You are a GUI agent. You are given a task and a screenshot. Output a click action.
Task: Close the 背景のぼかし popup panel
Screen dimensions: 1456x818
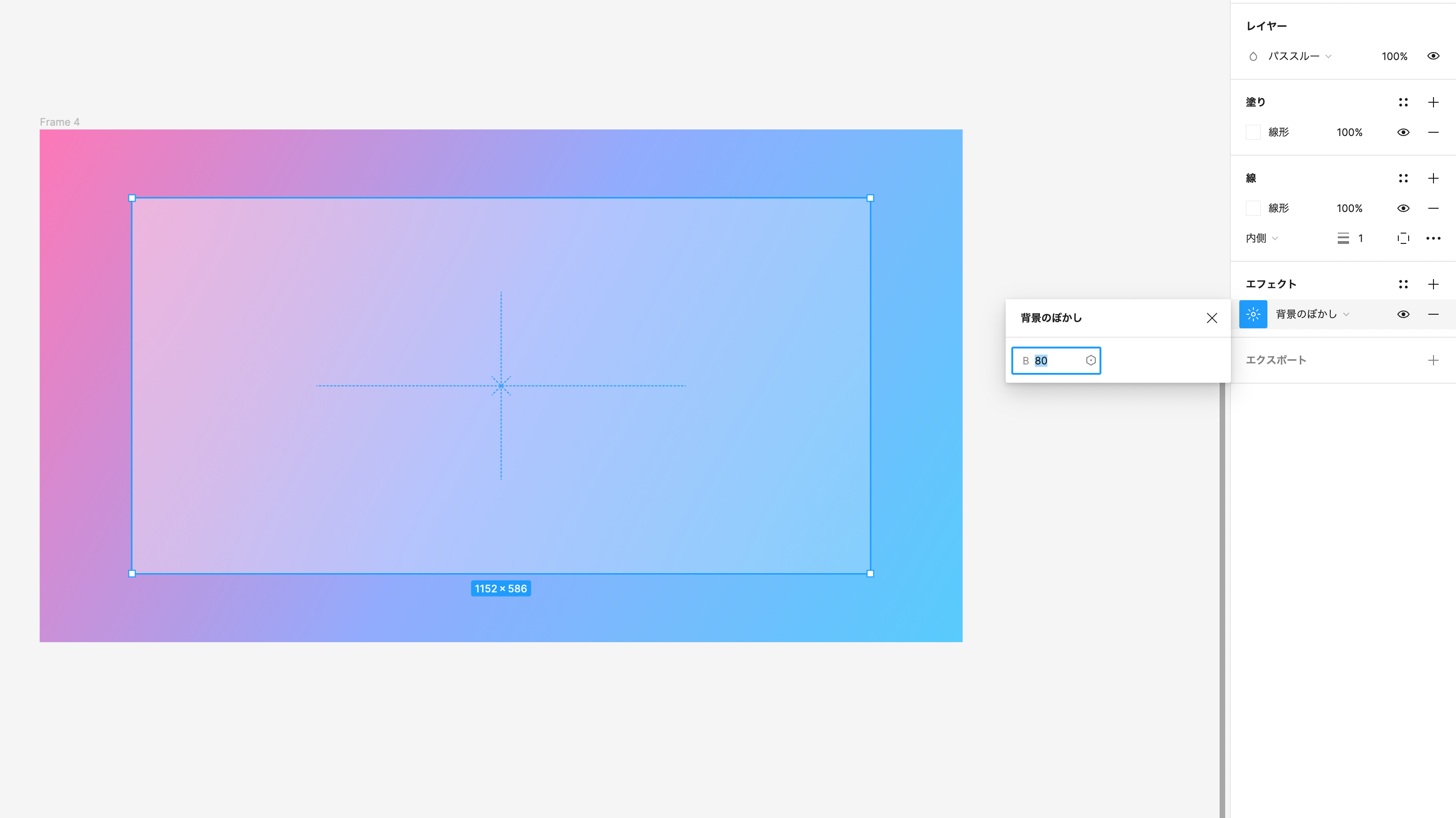click(x=1211, y=318)
